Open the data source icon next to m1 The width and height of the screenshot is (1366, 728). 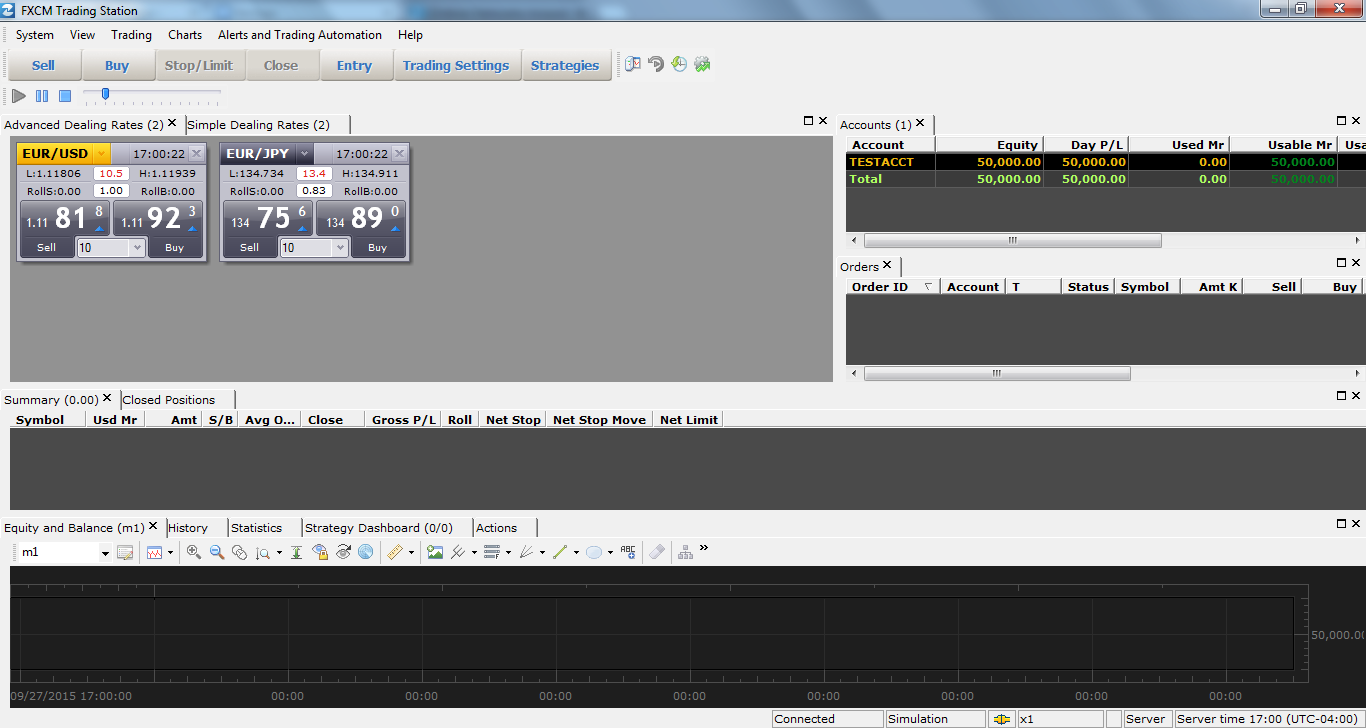pos(125,552)
